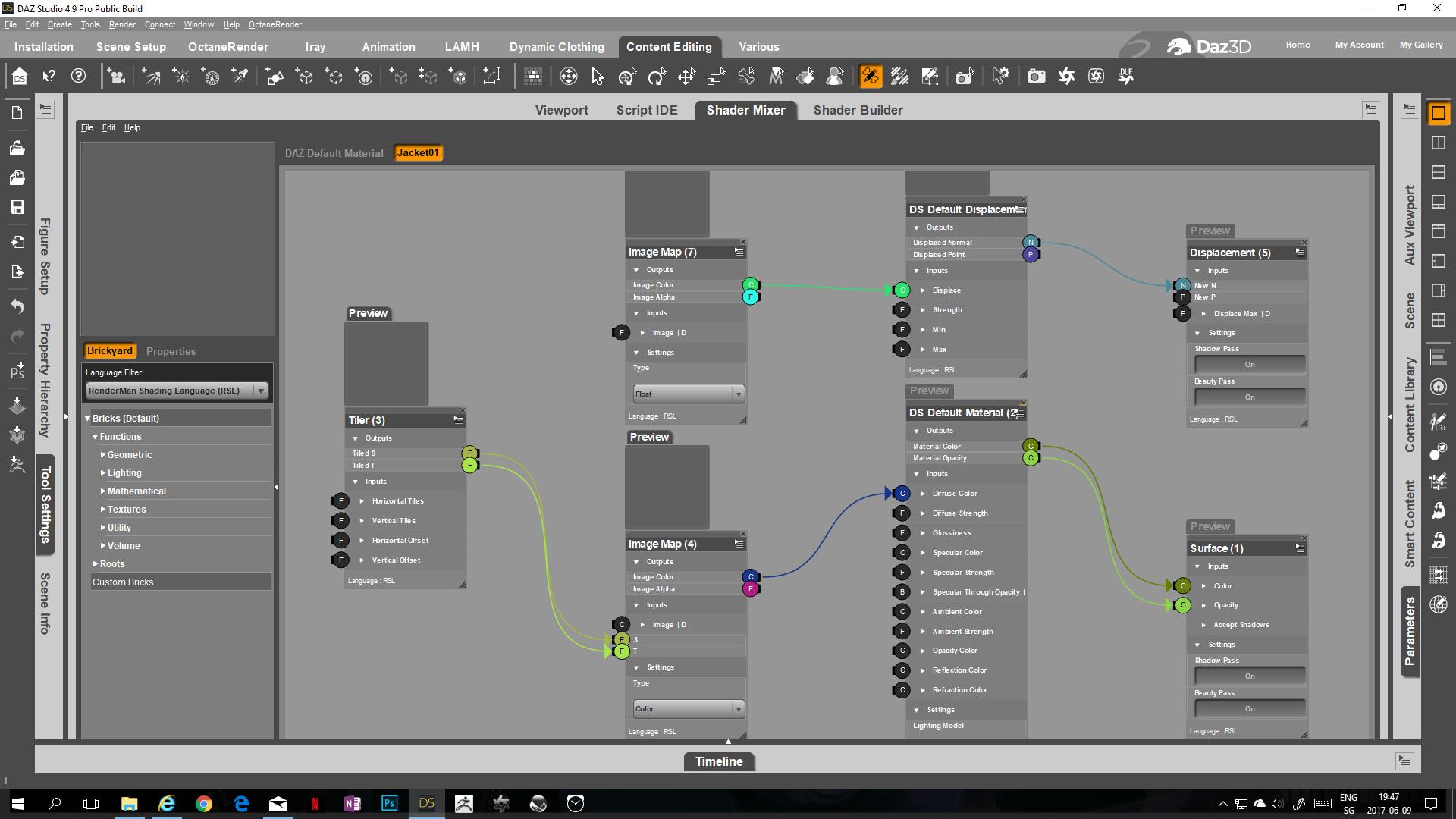
Task: Click the DUF save icon
Action: click(x=1125, y=77)
